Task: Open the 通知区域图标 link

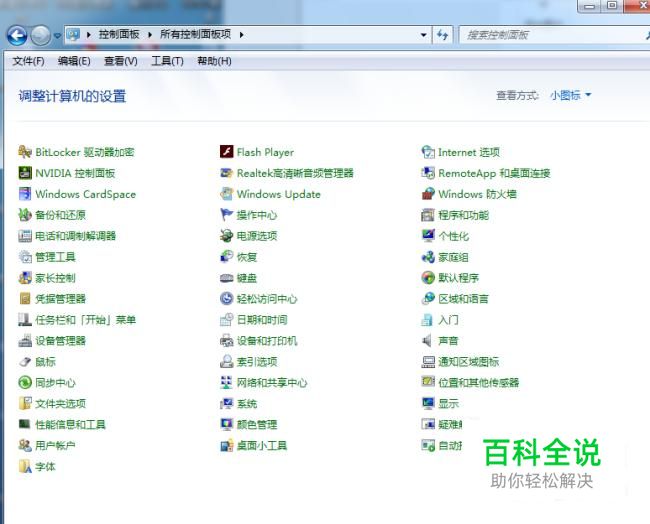Action: click(x=468, y=362)
